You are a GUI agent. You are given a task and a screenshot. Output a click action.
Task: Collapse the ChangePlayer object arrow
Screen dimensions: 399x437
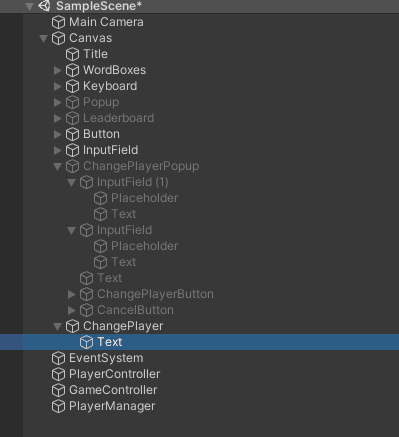tap(57, 327)
